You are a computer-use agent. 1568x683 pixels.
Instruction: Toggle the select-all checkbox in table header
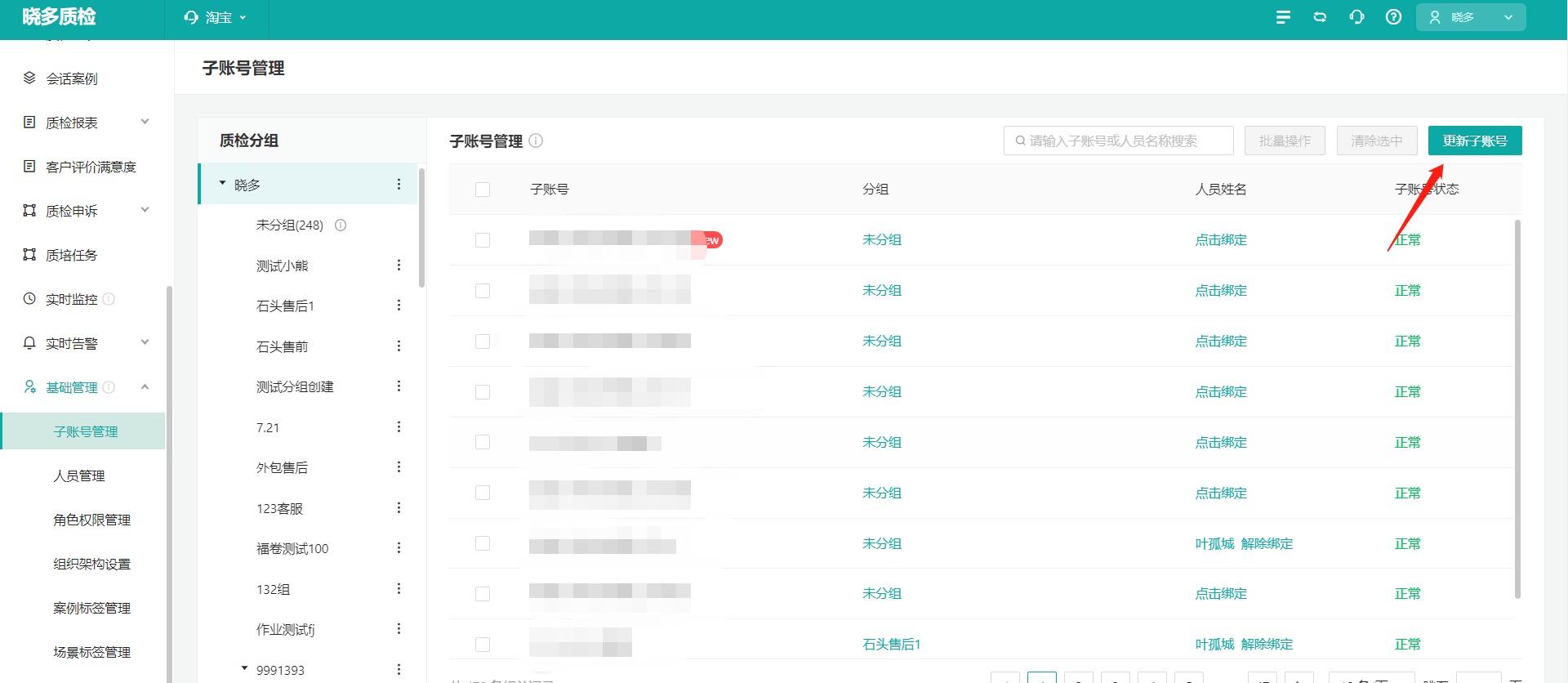pyautogui.click(x=483, y=190)
